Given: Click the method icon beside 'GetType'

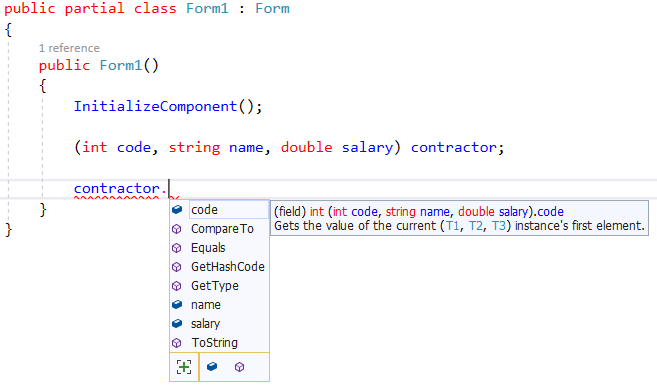Looking at the screenshot, I should click(x=177, y=286).
